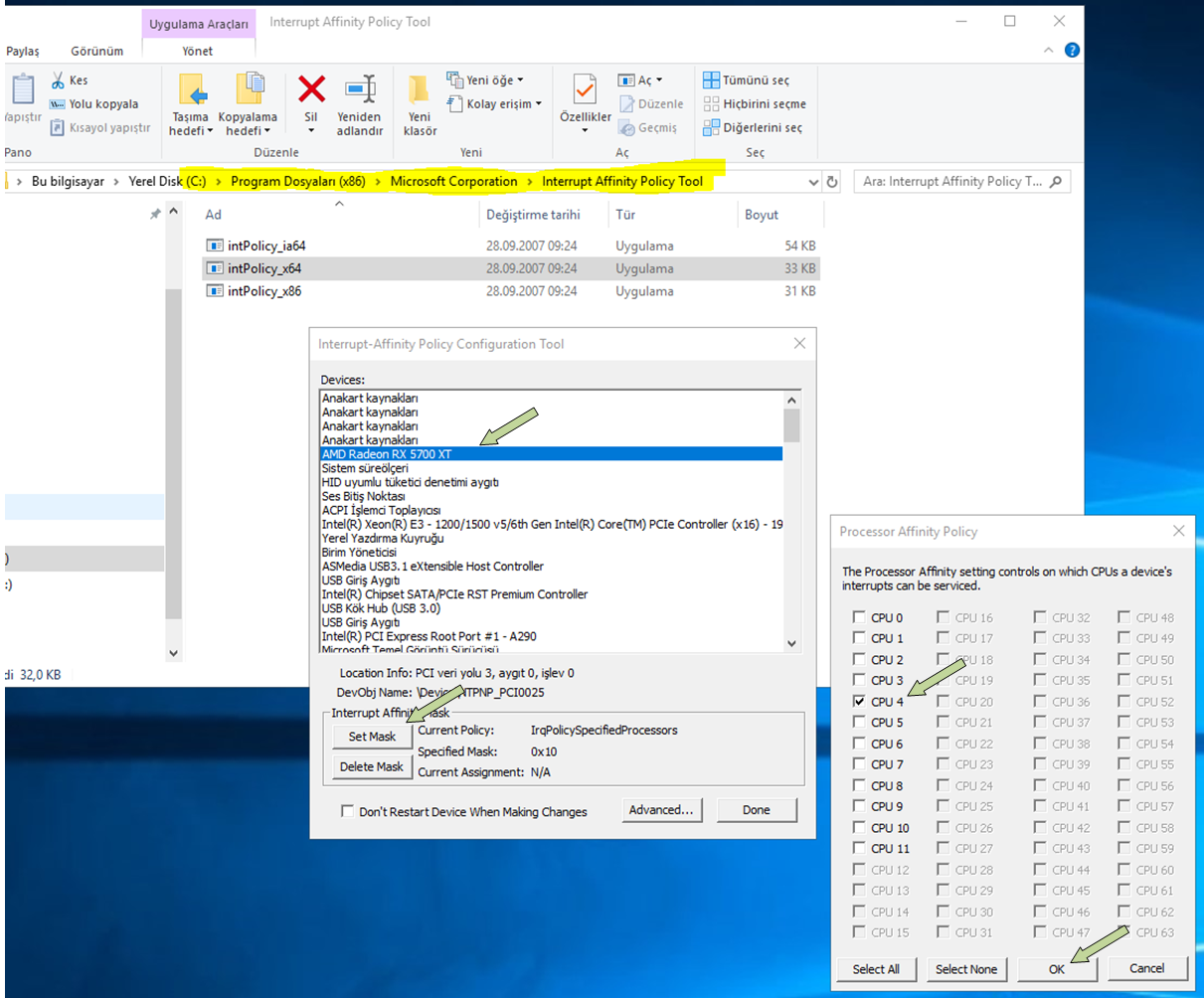Click the Kes (cut) scissors icon
The width and height of the screenshot is (1204, 998).
[57, 81]
